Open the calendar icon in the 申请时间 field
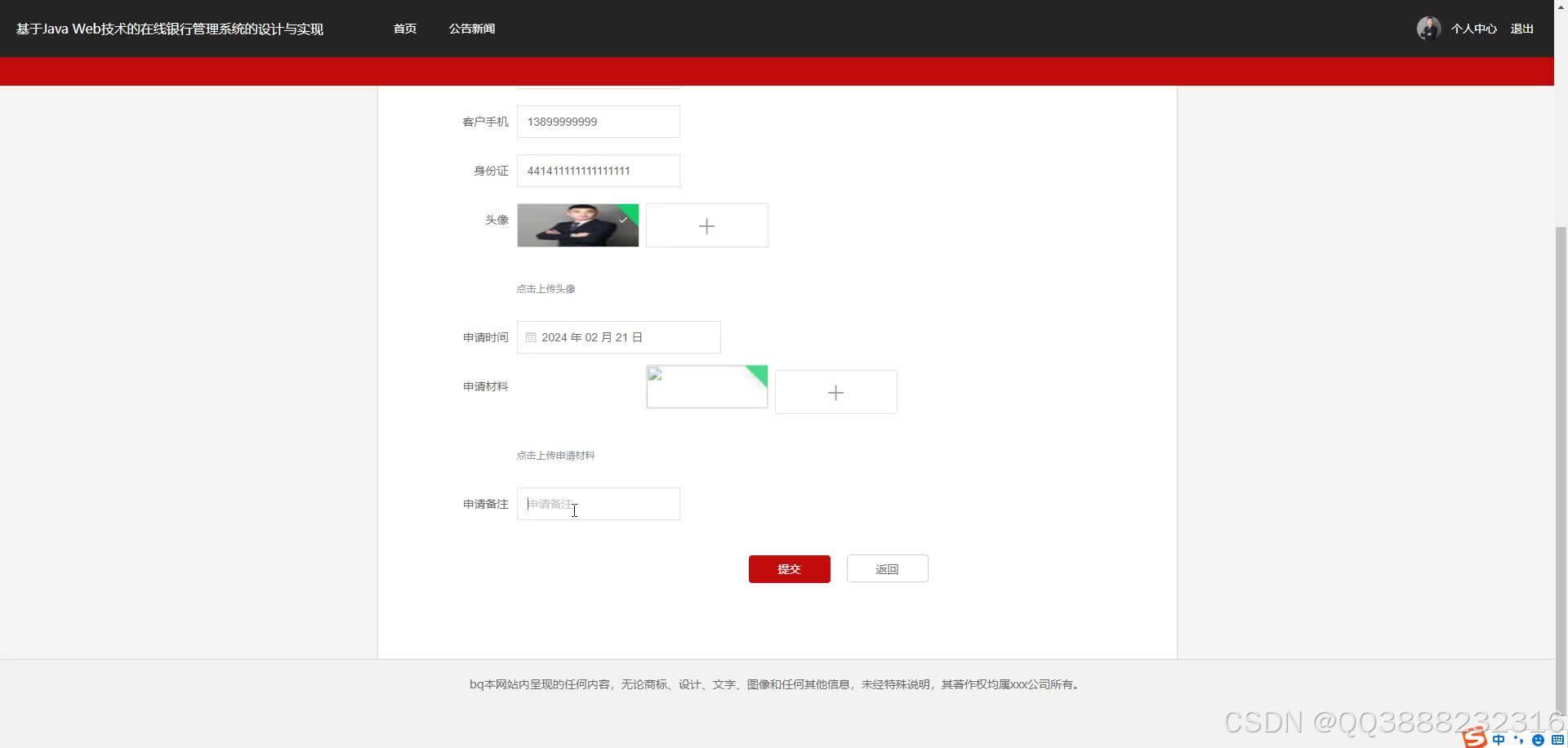This screenshot has height=748, width=1568. [532, 337]
